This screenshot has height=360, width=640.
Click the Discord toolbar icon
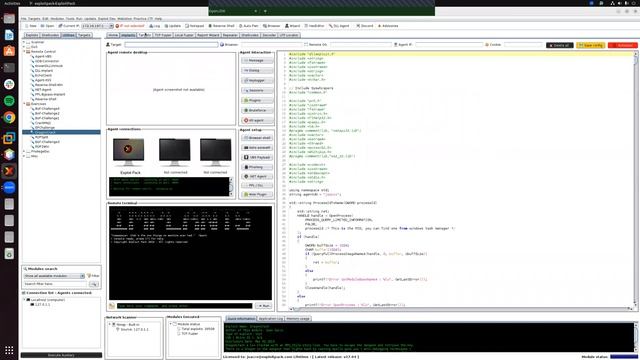pyautogui.click(x=364, y=26)
